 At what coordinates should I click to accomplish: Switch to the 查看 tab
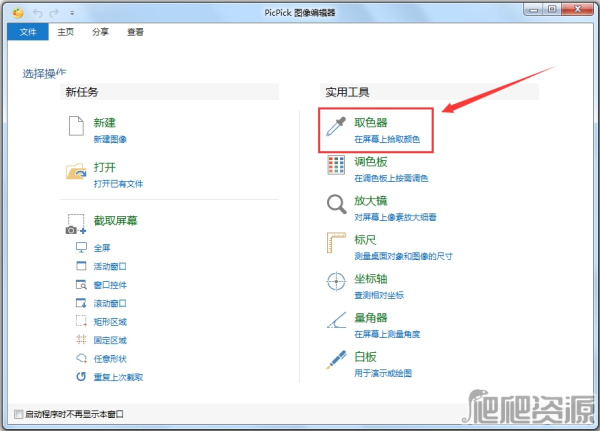[135, 32]
